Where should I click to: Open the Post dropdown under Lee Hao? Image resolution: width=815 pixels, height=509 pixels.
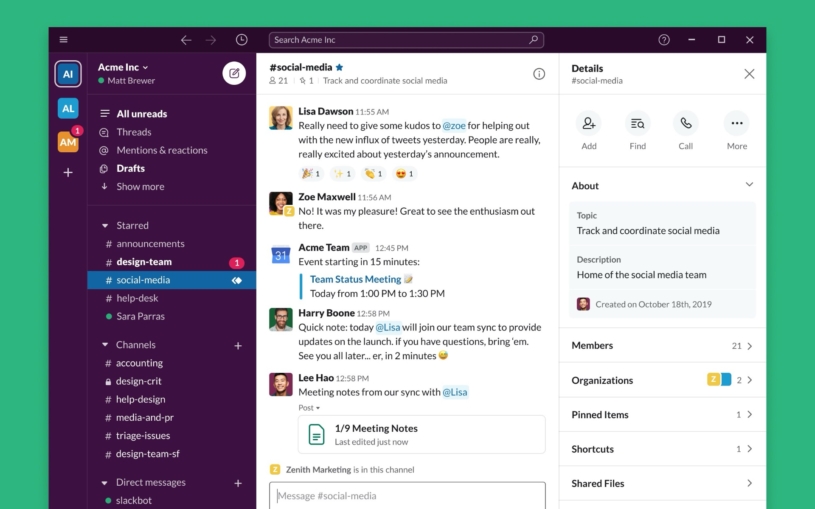[309, 408]
